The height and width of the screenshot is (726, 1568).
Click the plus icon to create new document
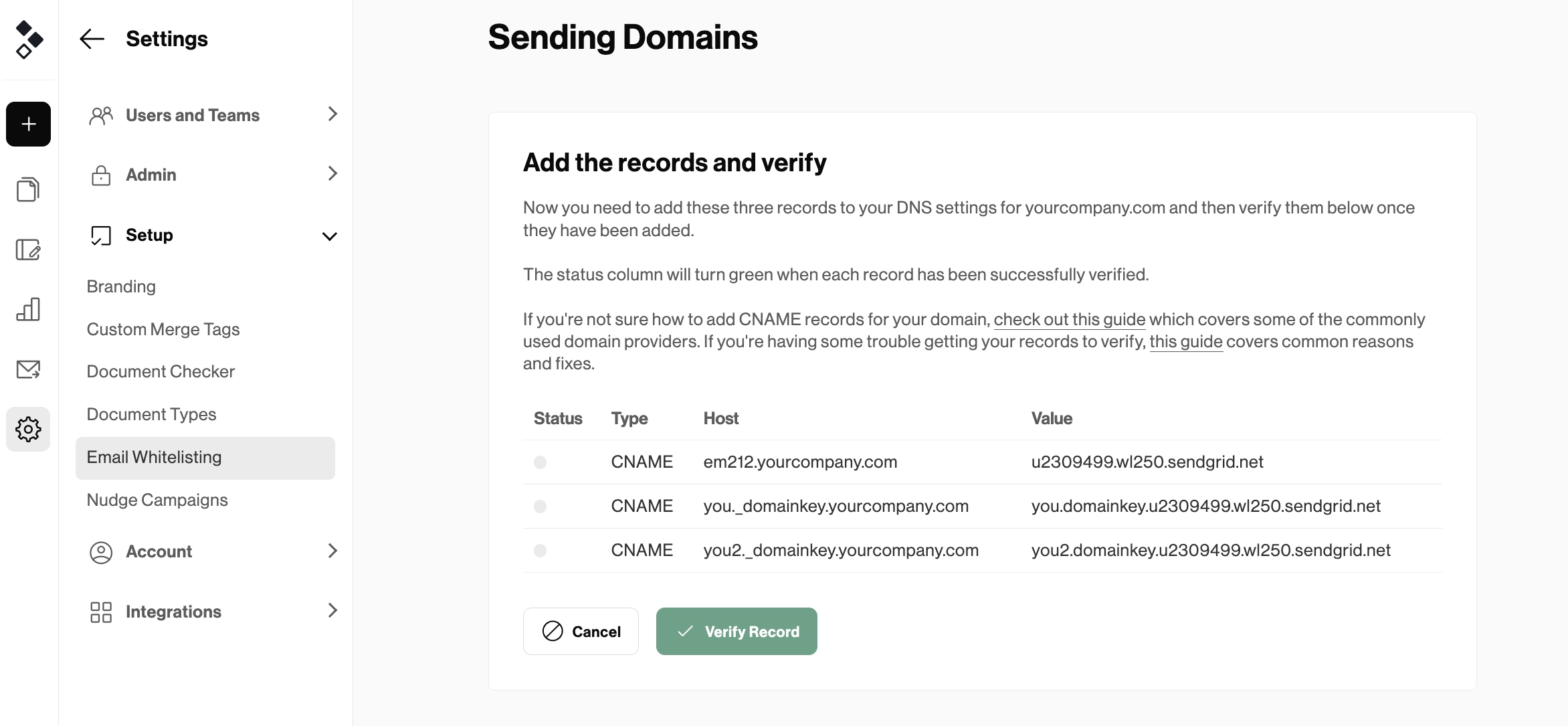(x=28, y=124)
